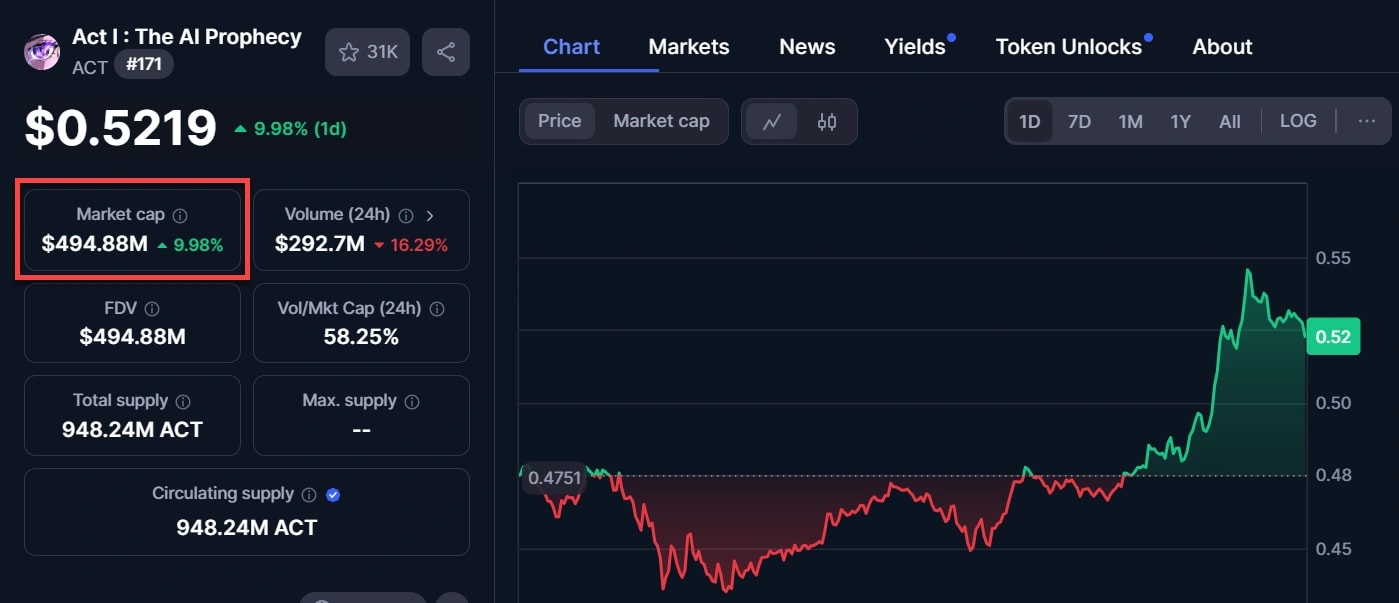The width and height of the screenshot is (1399, 603).
Task: Toggle the LOG scale option
Action: coord(1298,121)
